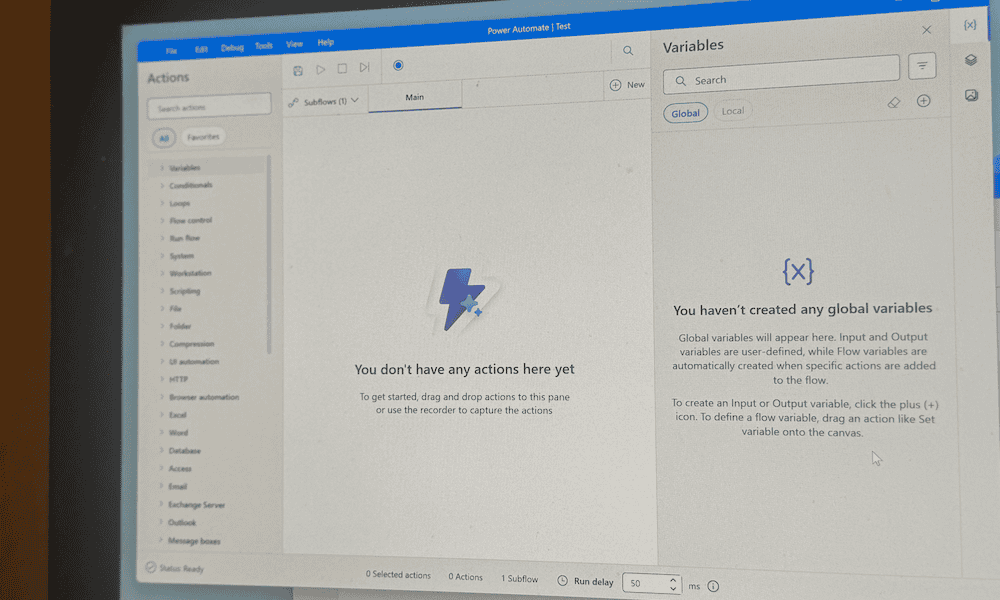The width and height of the screenshot is (1000, 600).
Task: Toggle variables pane via {x} sidebar icon
Action: point(970,25)
